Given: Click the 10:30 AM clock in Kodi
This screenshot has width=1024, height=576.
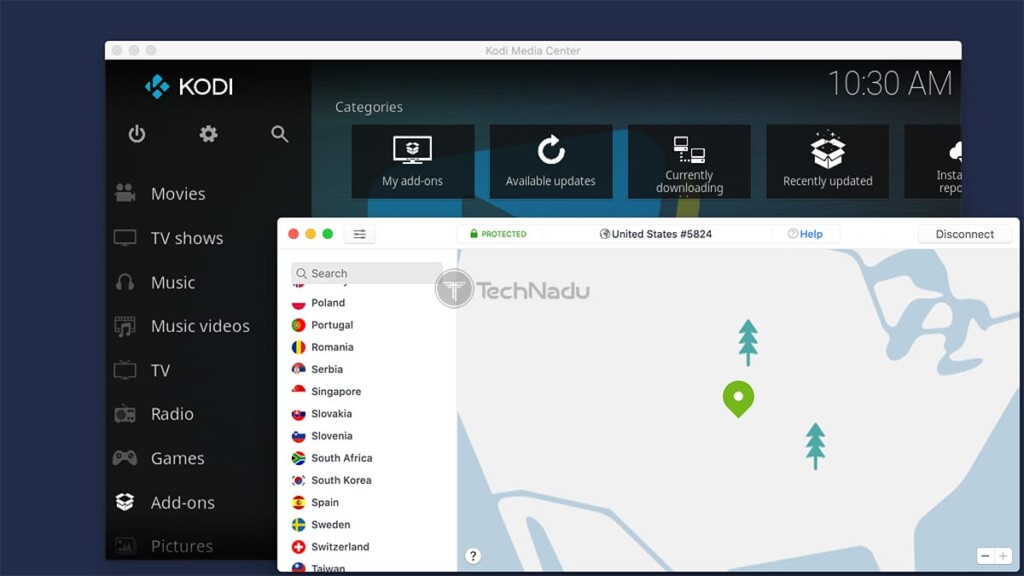Looking at the screenshot, I should click(x=890, y=84).
